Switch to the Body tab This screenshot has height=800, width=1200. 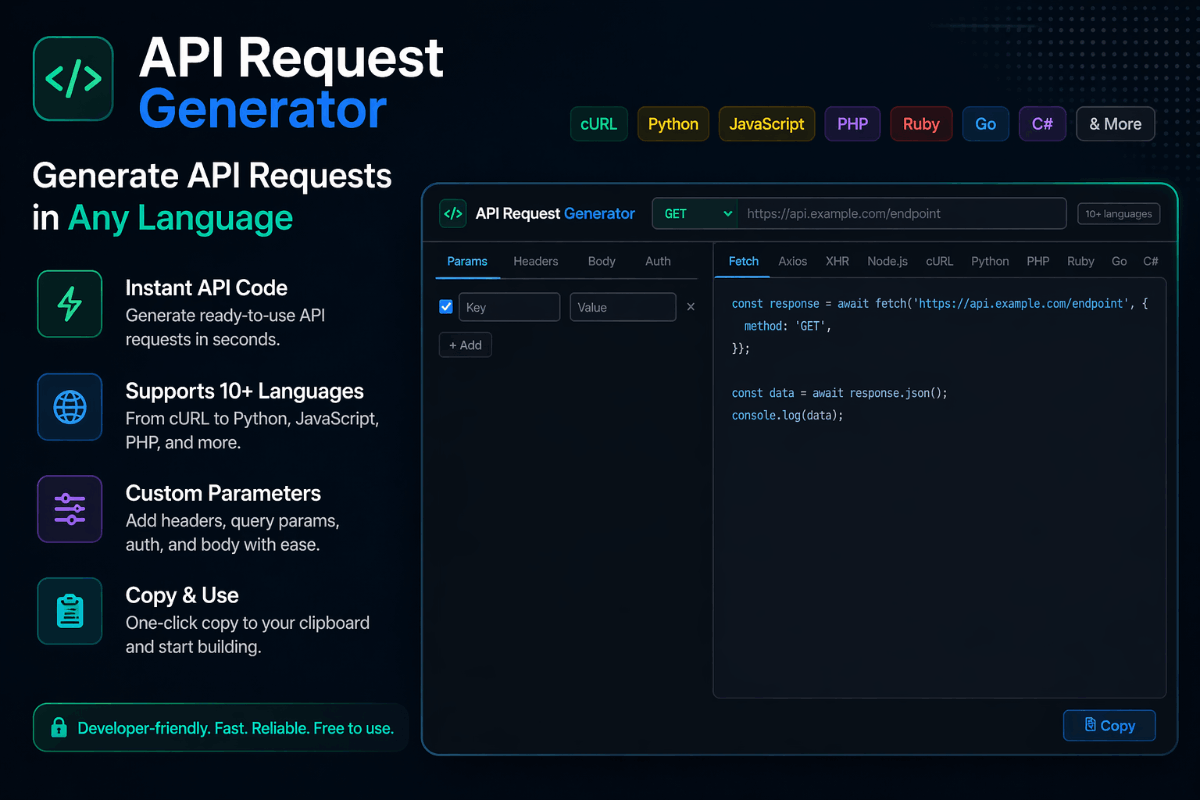pyautogui.click(x=602, y=261)
